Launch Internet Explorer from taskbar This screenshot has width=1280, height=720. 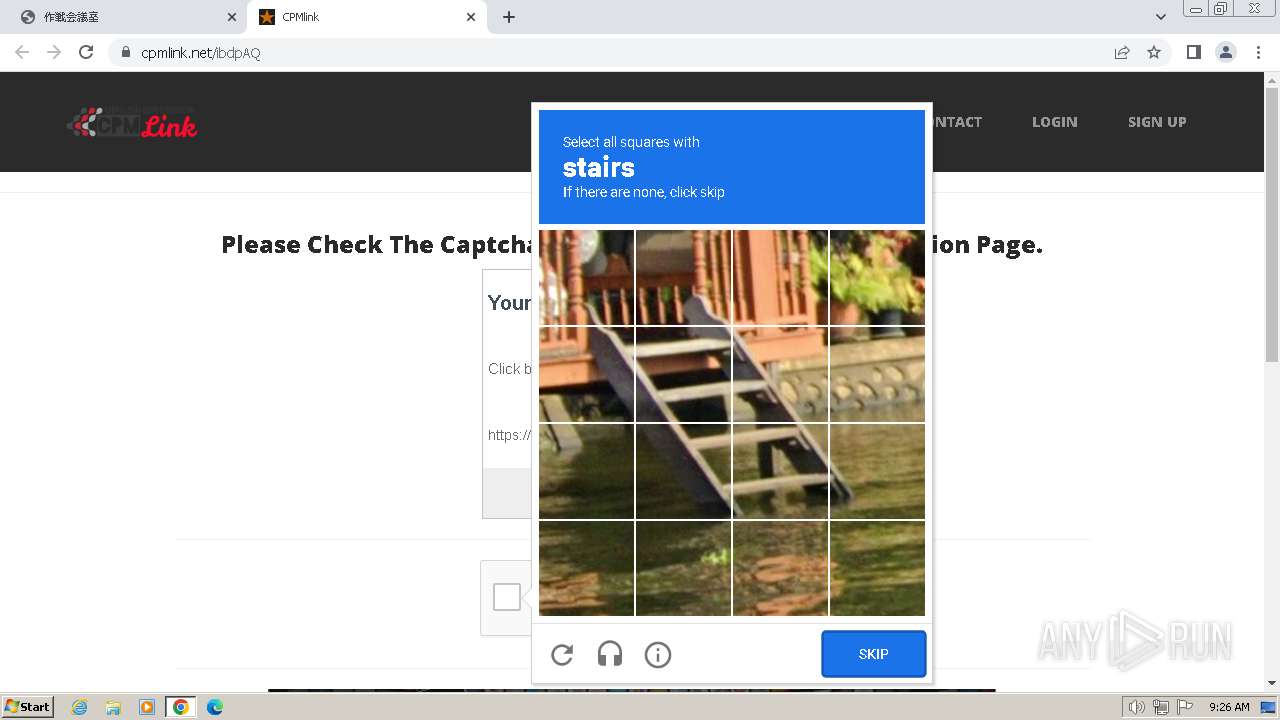(x=80, y=707)
